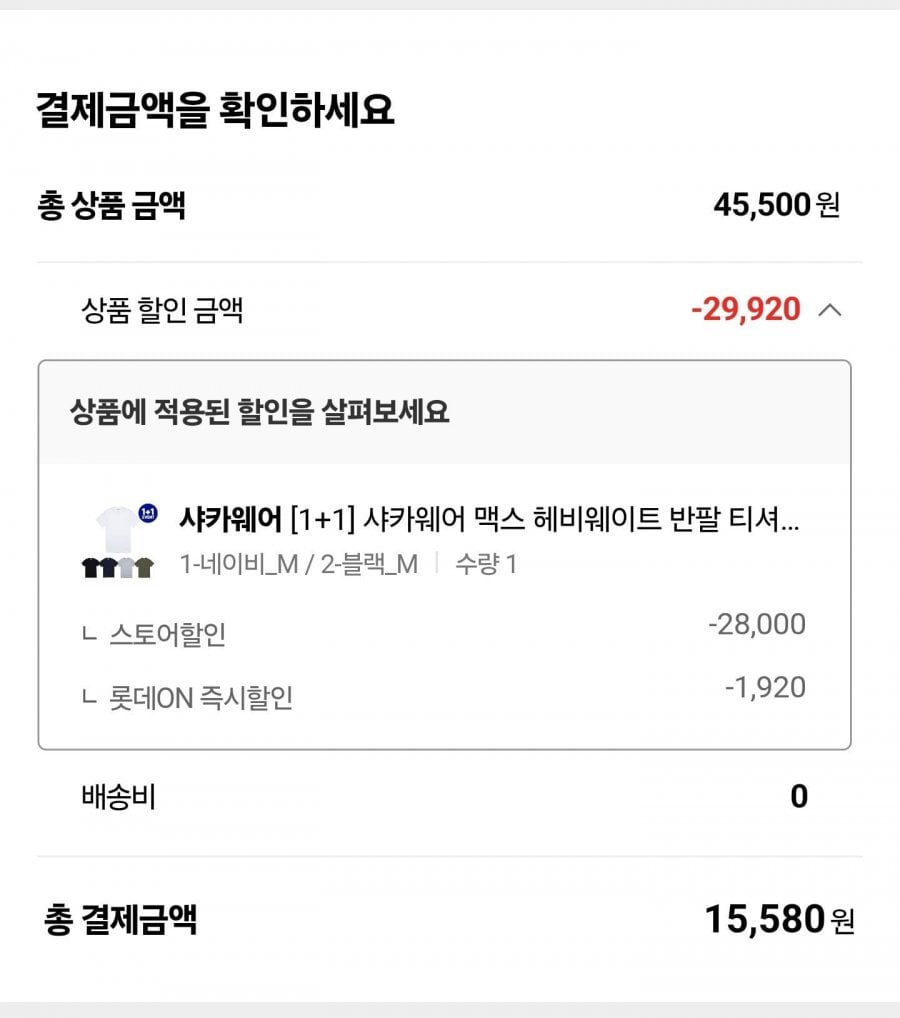Click the 배송비 shipping fee row

tap(444, 797)
